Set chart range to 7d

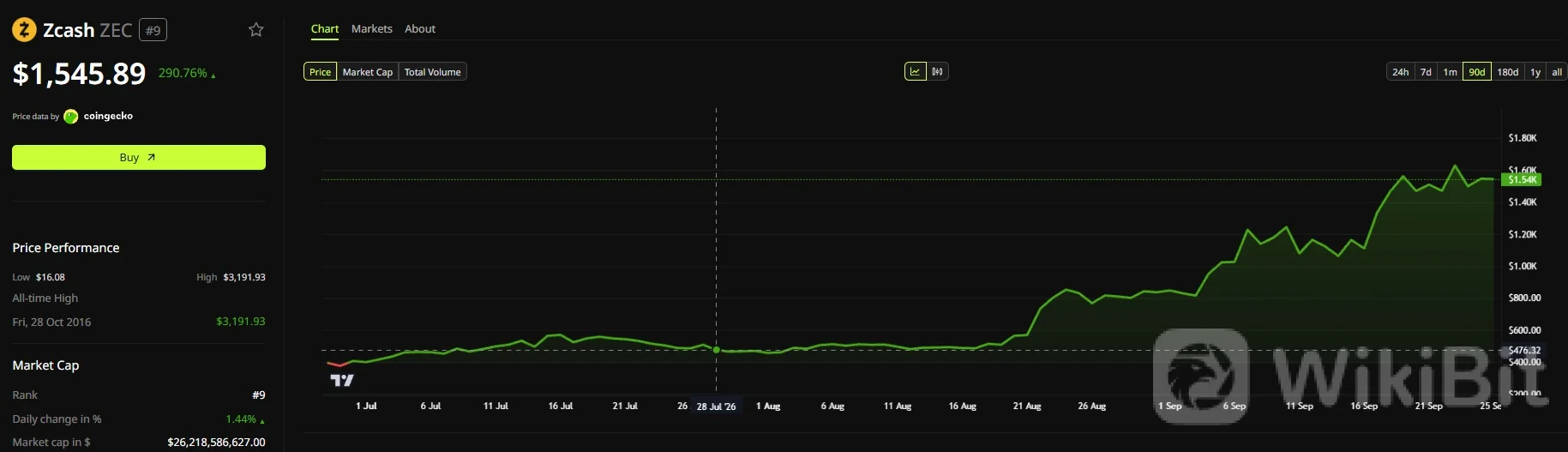click(1426, 72)
